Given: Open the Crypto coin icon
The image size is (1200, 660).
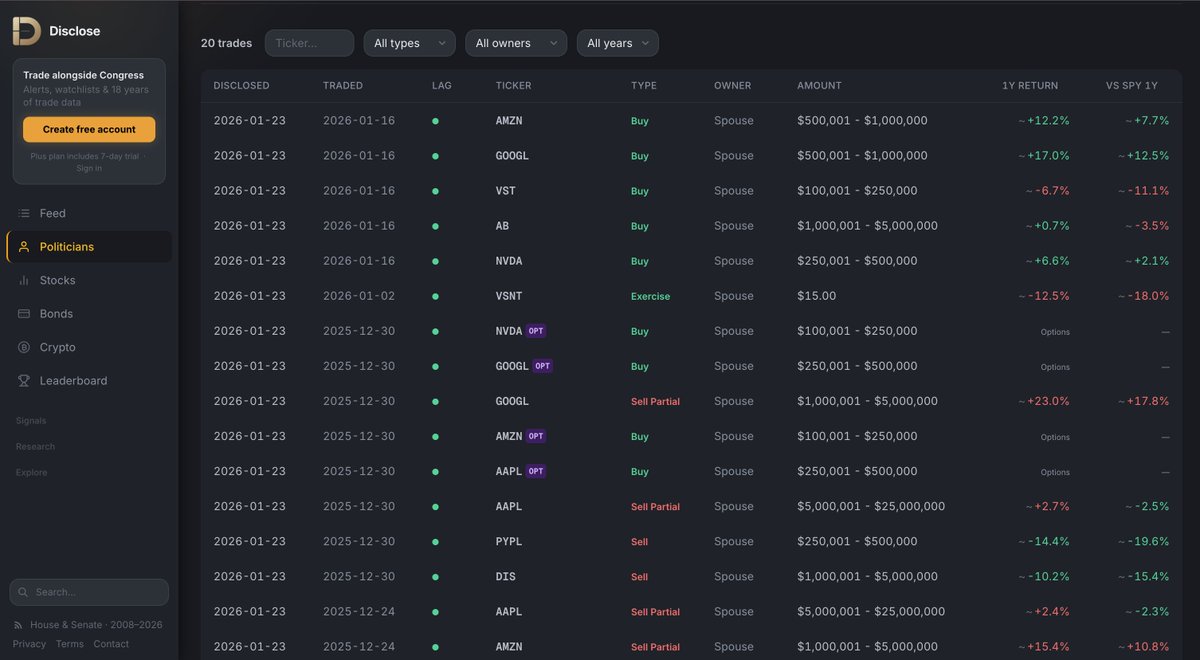Looking at the screenshot, I should click(x=24, y=347).
